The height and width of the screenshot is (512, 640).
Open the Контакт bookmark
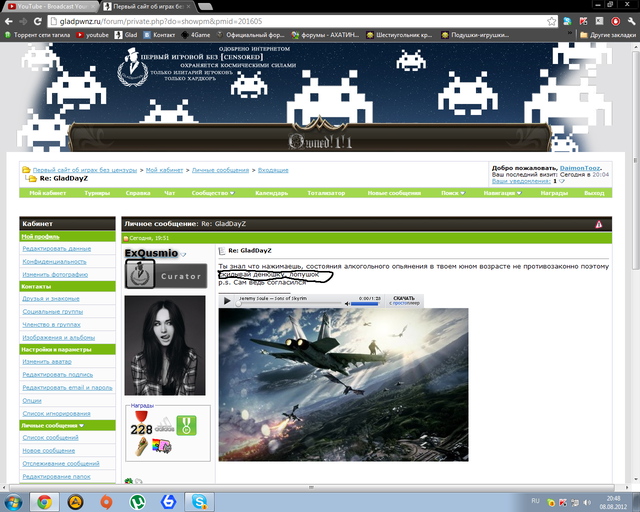(x=160, y=35)
